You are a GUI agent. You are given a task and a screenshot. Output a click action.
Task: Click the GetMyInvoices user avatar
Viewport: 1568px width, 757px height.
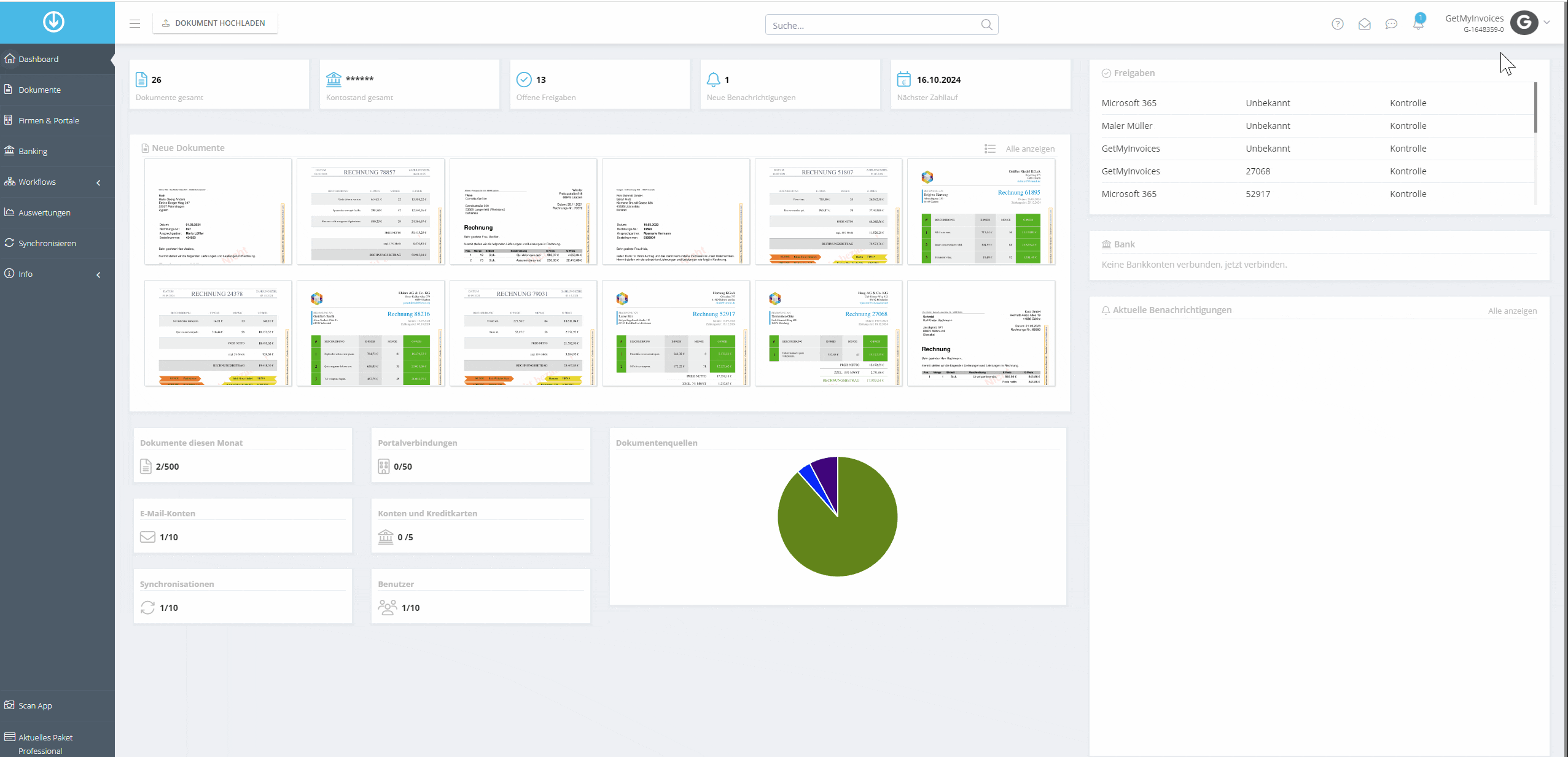[1524, 23]
